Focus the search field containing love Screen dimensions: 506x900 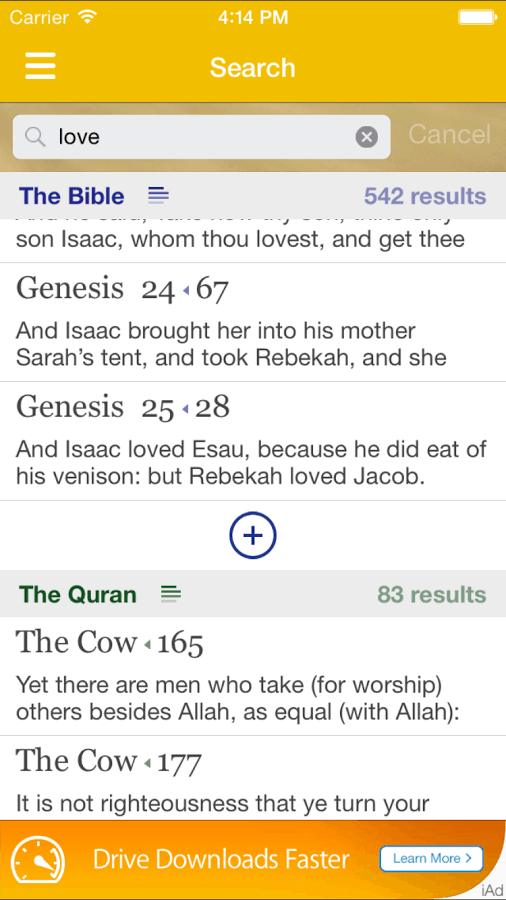coord(201,137)
